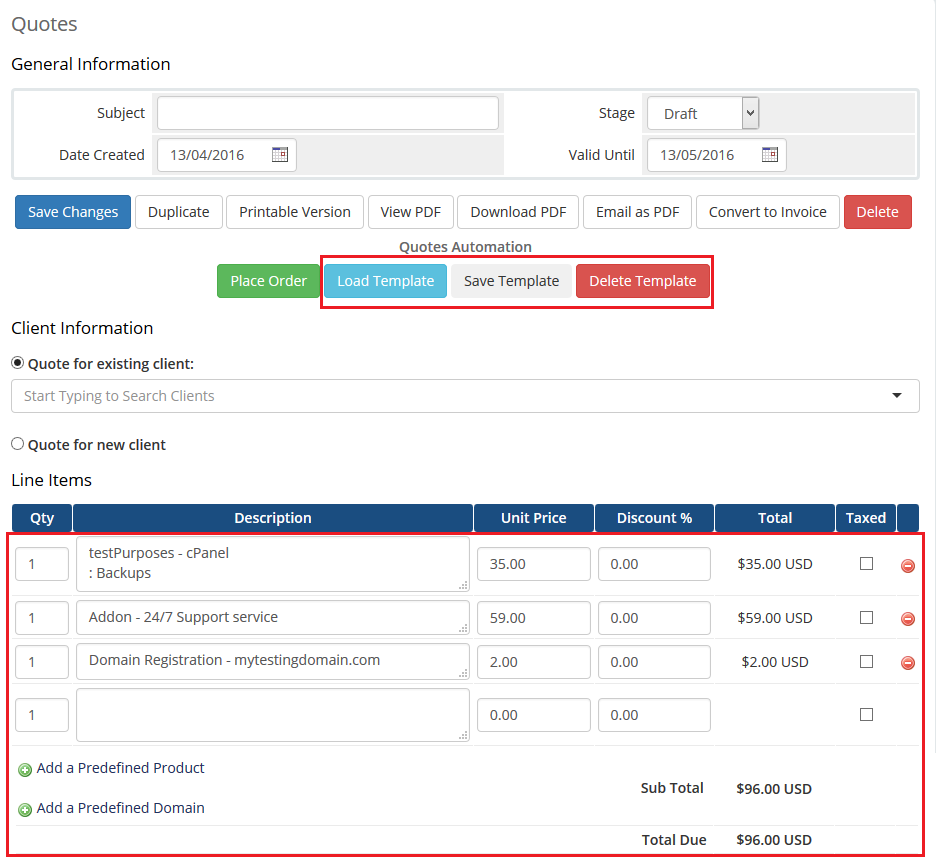The image size is (936, 858).
Task: Convert the quote to Invoice
Action: 768,212
